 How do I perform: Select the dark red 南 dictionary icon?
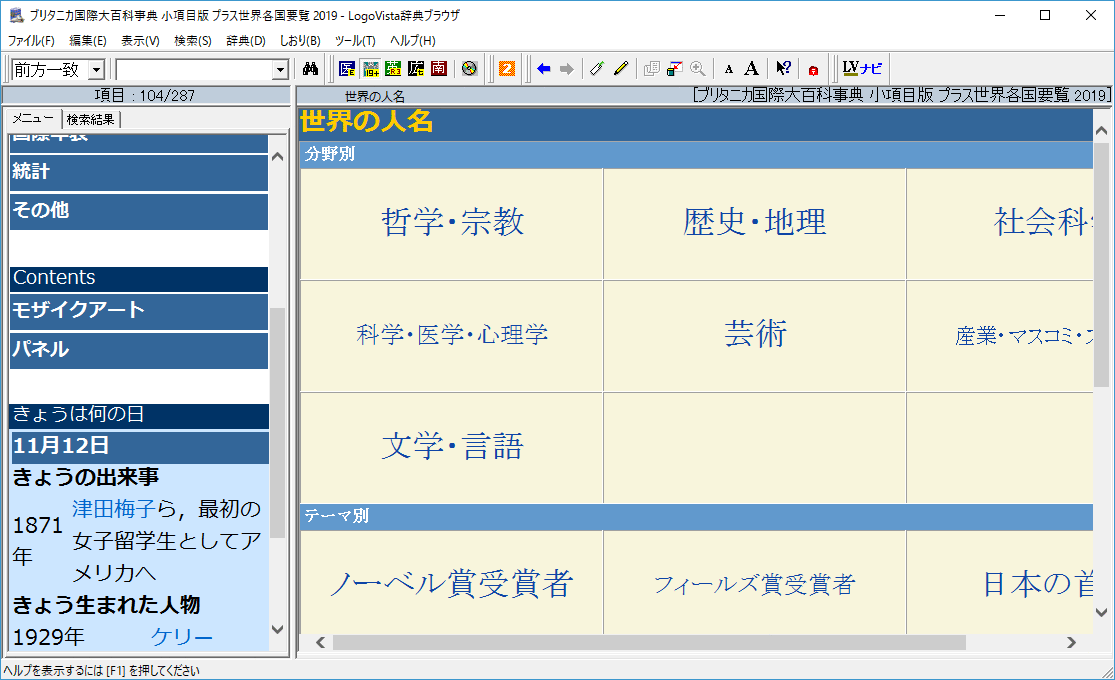point(439,69)
